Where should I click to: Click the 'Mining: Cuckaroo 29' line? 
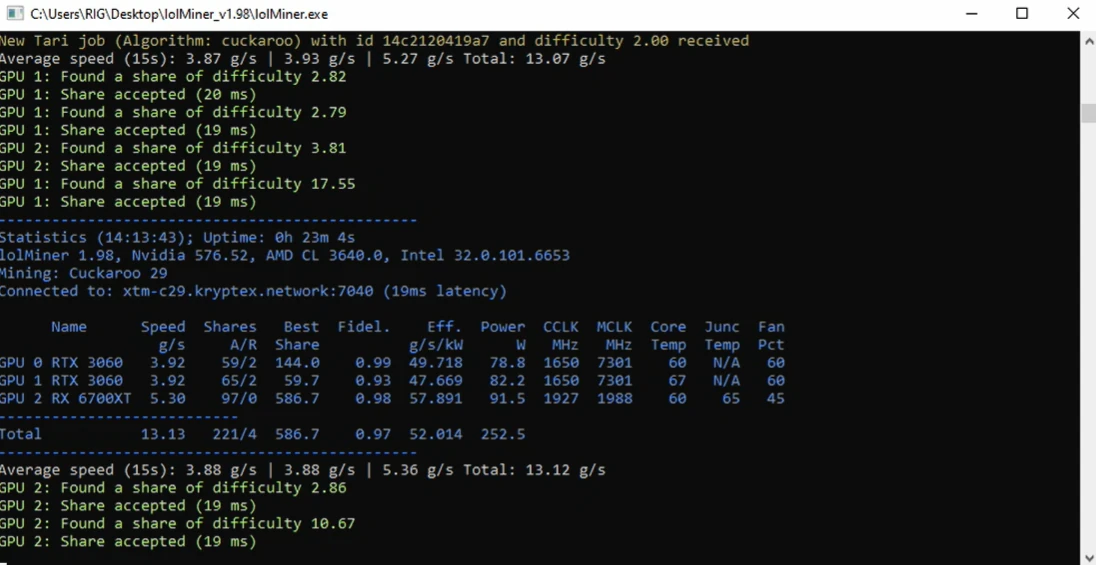(x=83, y=273)
